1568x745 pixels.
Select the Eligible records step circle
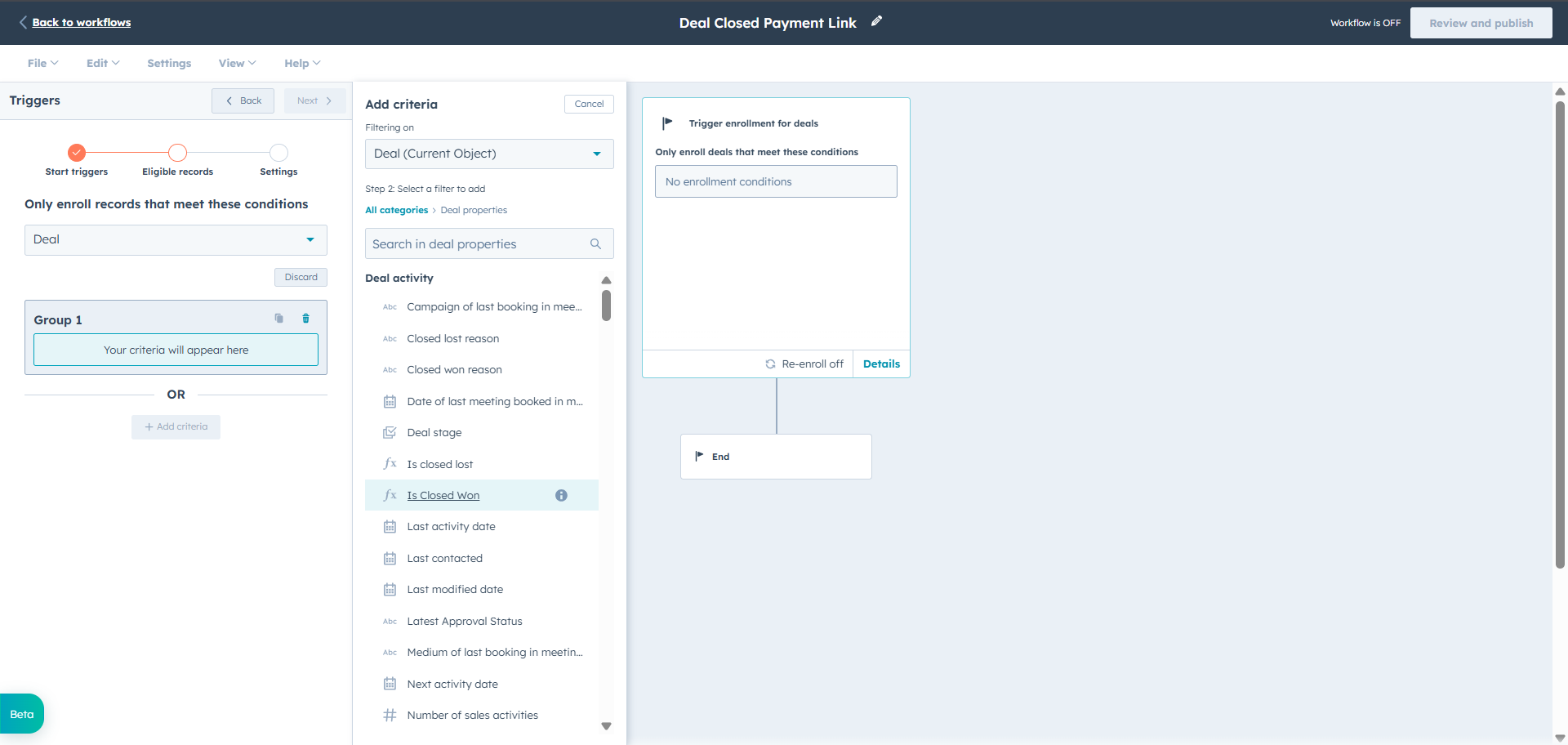click(177, 152)
